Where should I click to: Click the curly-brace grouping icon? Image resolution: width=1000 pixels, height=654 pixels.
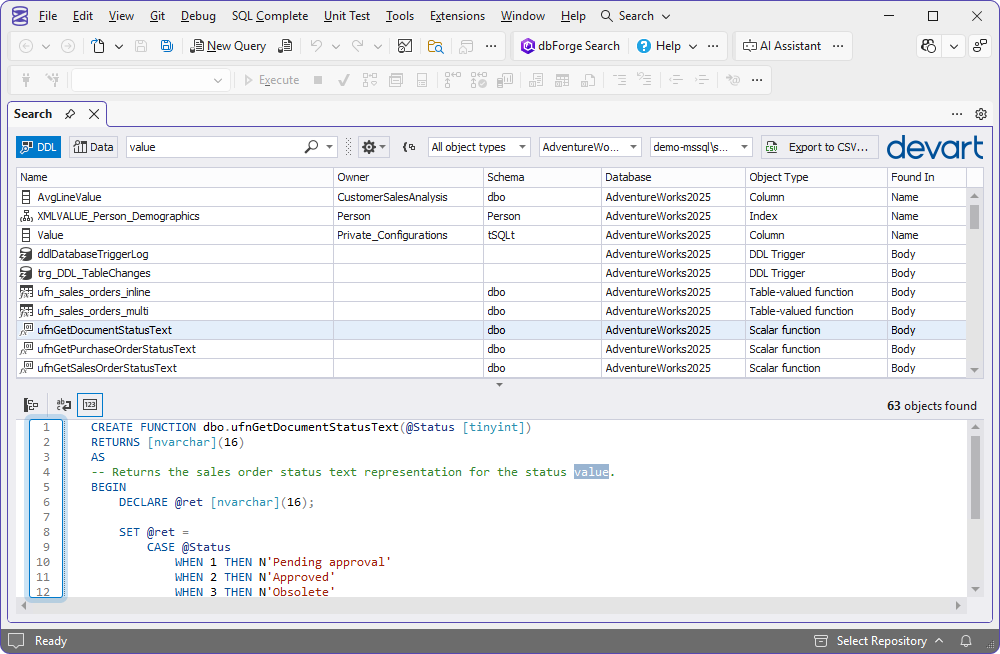pos(409,147)
